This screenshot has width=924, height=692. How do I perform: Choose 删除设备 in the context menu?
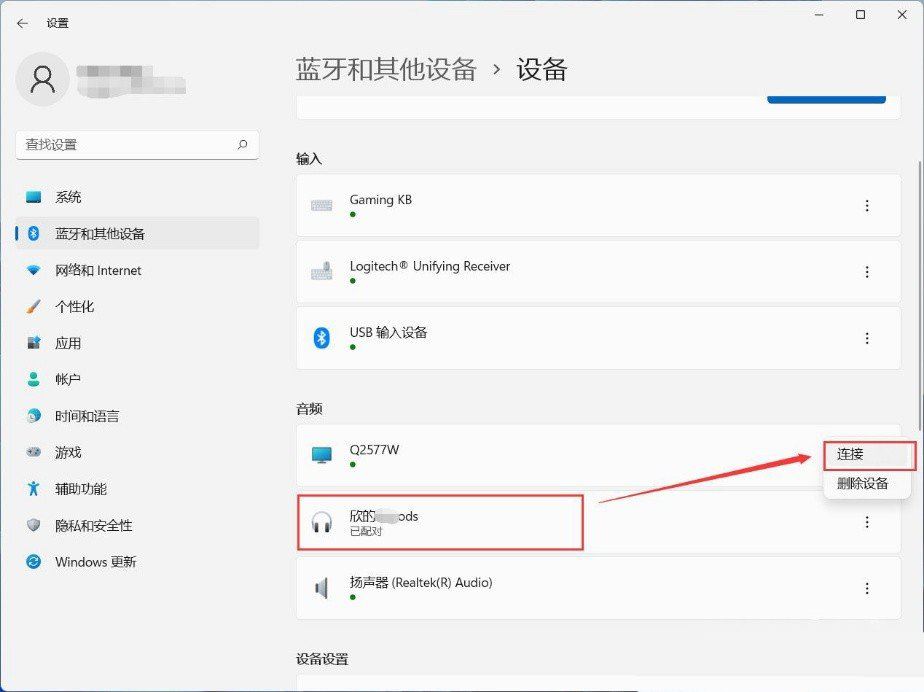(867, 484)
